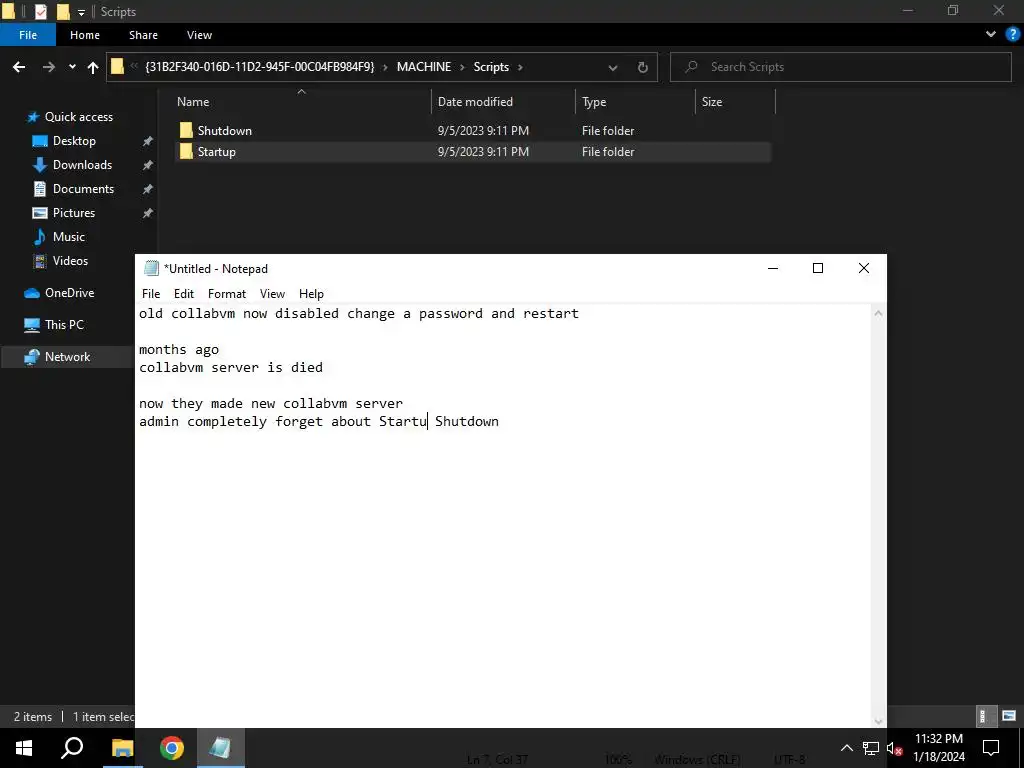Image resolution: width=1024 pixels, height=768 pixels.
Task: Select Network in the navigation pane
Action: (67, 357)
